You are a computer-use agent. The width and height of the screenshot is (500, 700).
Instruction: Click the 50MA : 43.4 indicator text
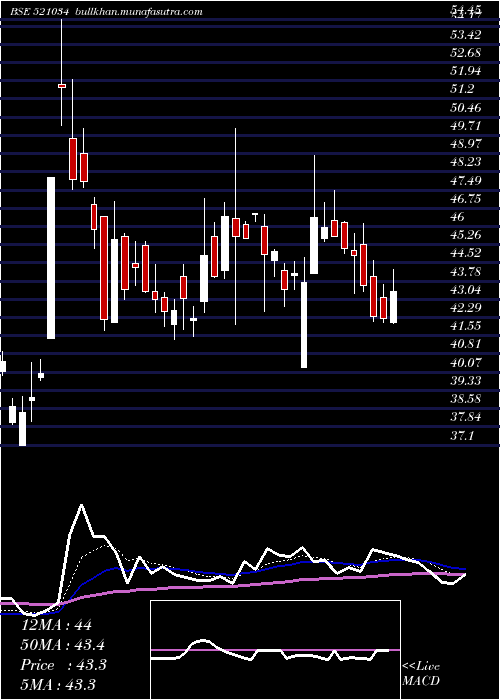click(64, 645)
